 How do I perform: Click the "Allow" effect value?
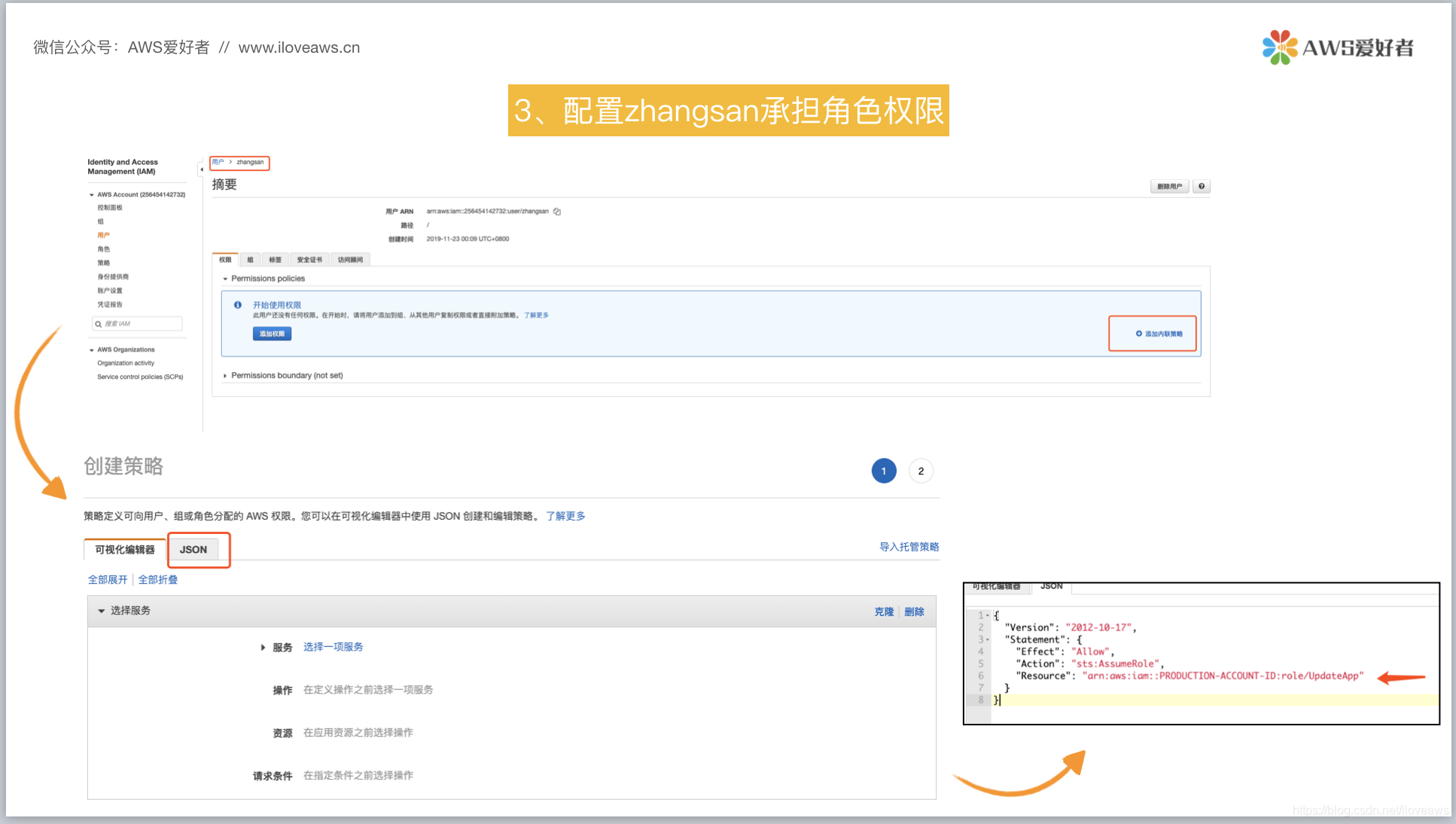(1091, 652)
